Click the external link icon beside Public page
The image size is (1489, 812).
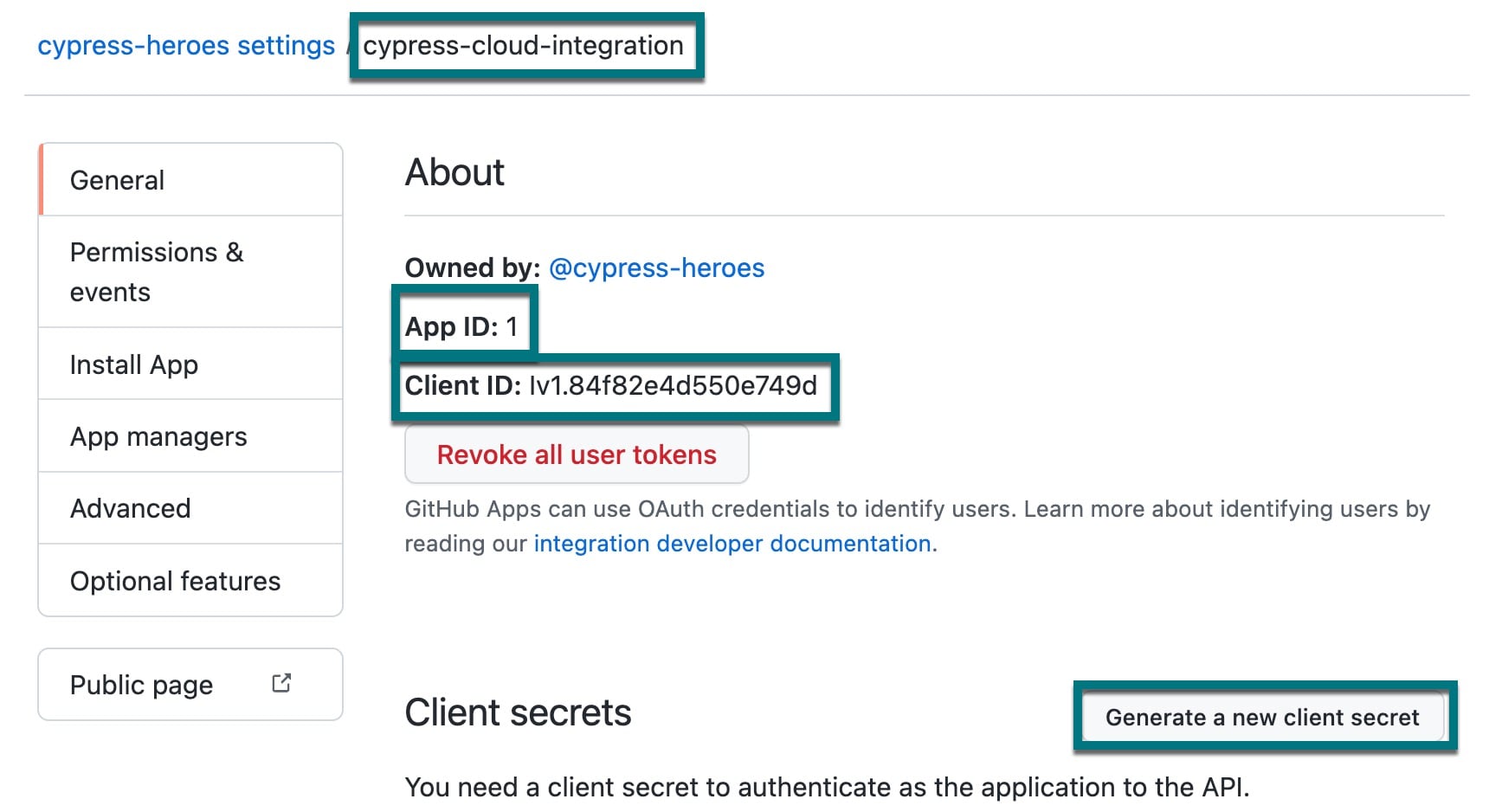pos(281,683)
